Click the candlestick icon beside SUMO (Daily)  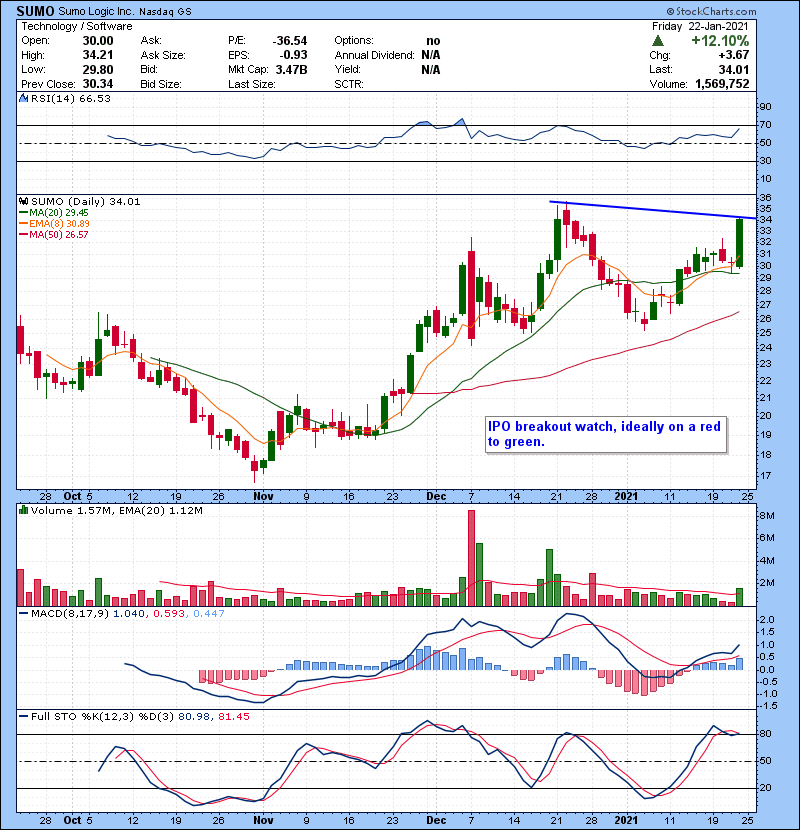(x=23, y=201)
